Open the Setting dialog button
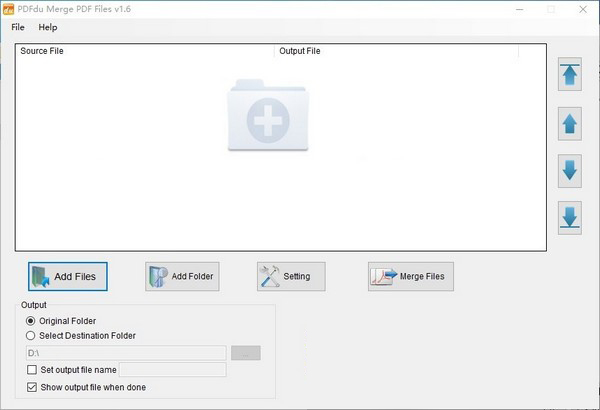 tap(291, 276)
